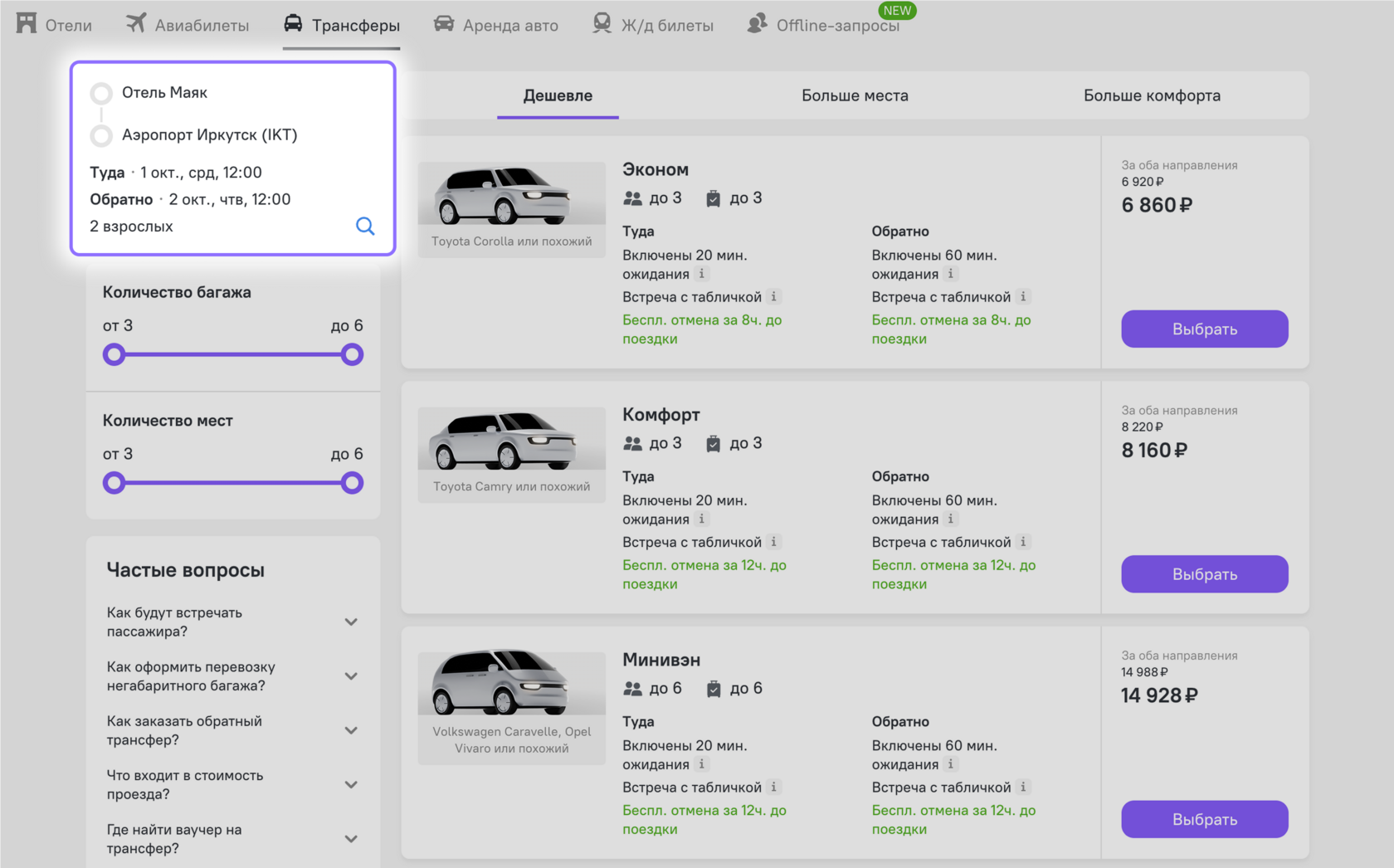Click the airplane icon for Авиабилеты

coord(136,23)
